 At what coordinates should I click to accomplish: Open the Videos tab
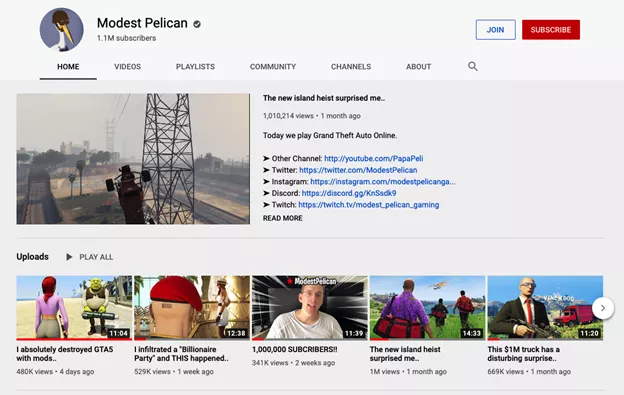[127, 66]
